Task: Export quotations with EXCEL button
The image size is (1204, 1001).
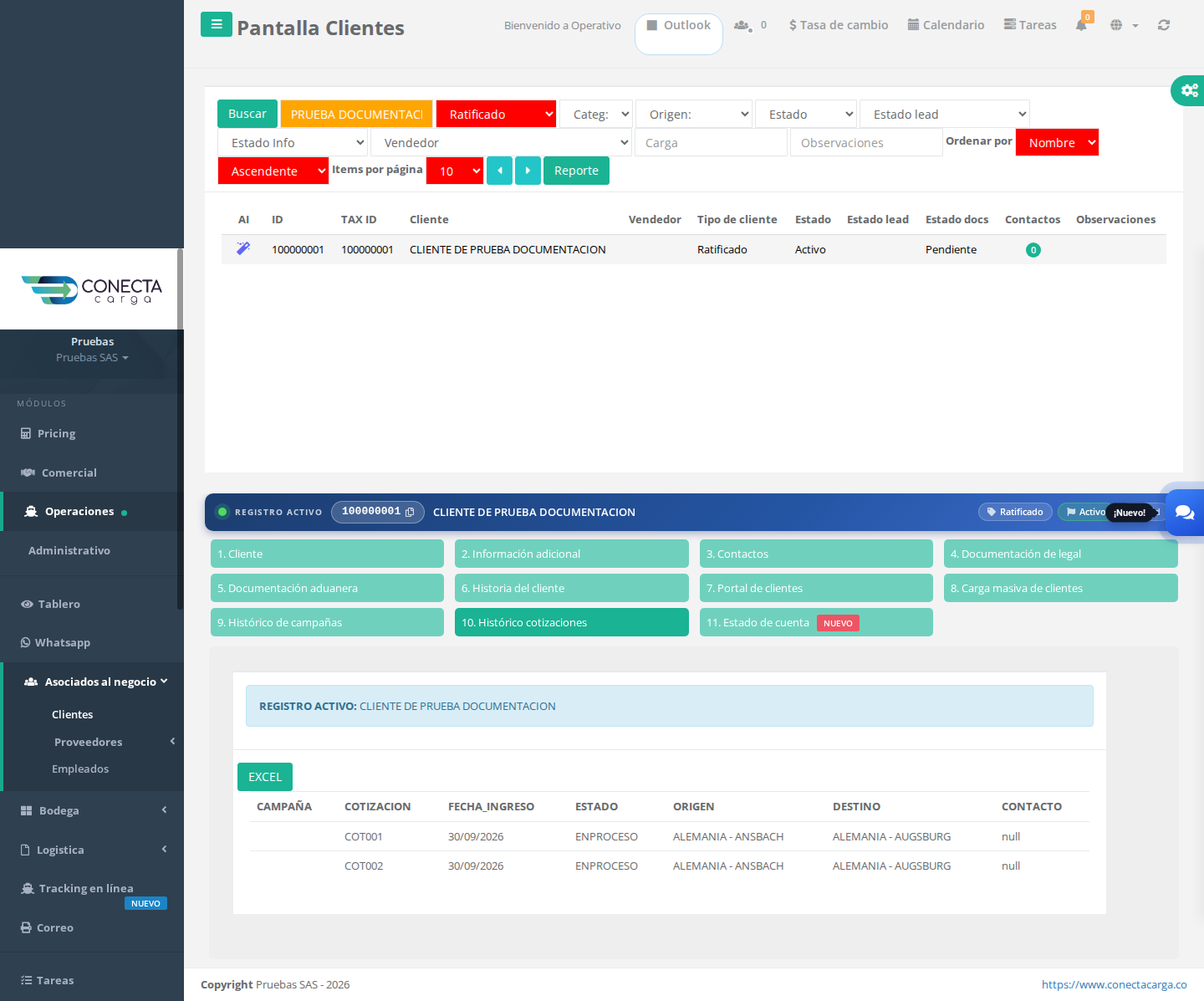Action: click(265, 777)
